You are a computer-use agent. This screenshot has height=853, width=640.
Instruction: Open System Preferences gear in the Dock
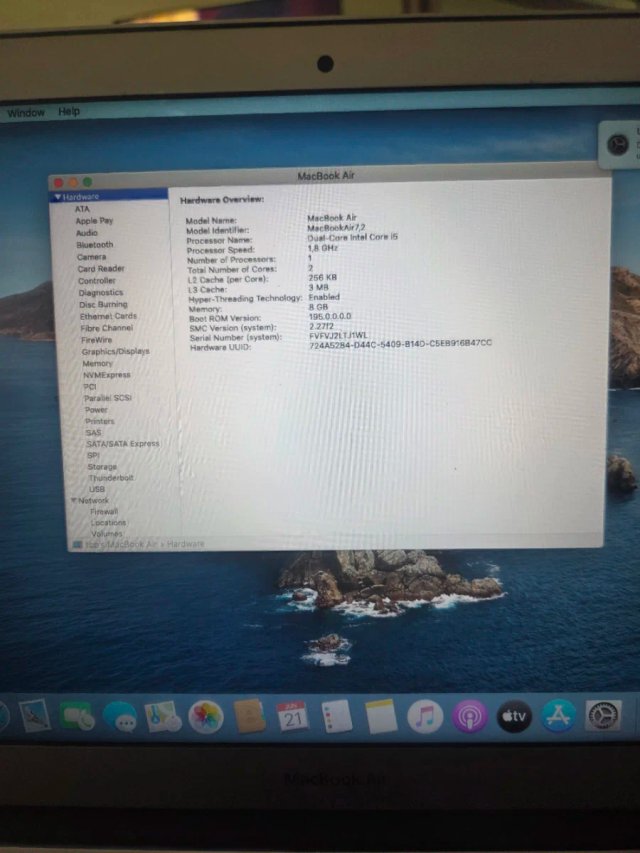(x=603, y=714)
